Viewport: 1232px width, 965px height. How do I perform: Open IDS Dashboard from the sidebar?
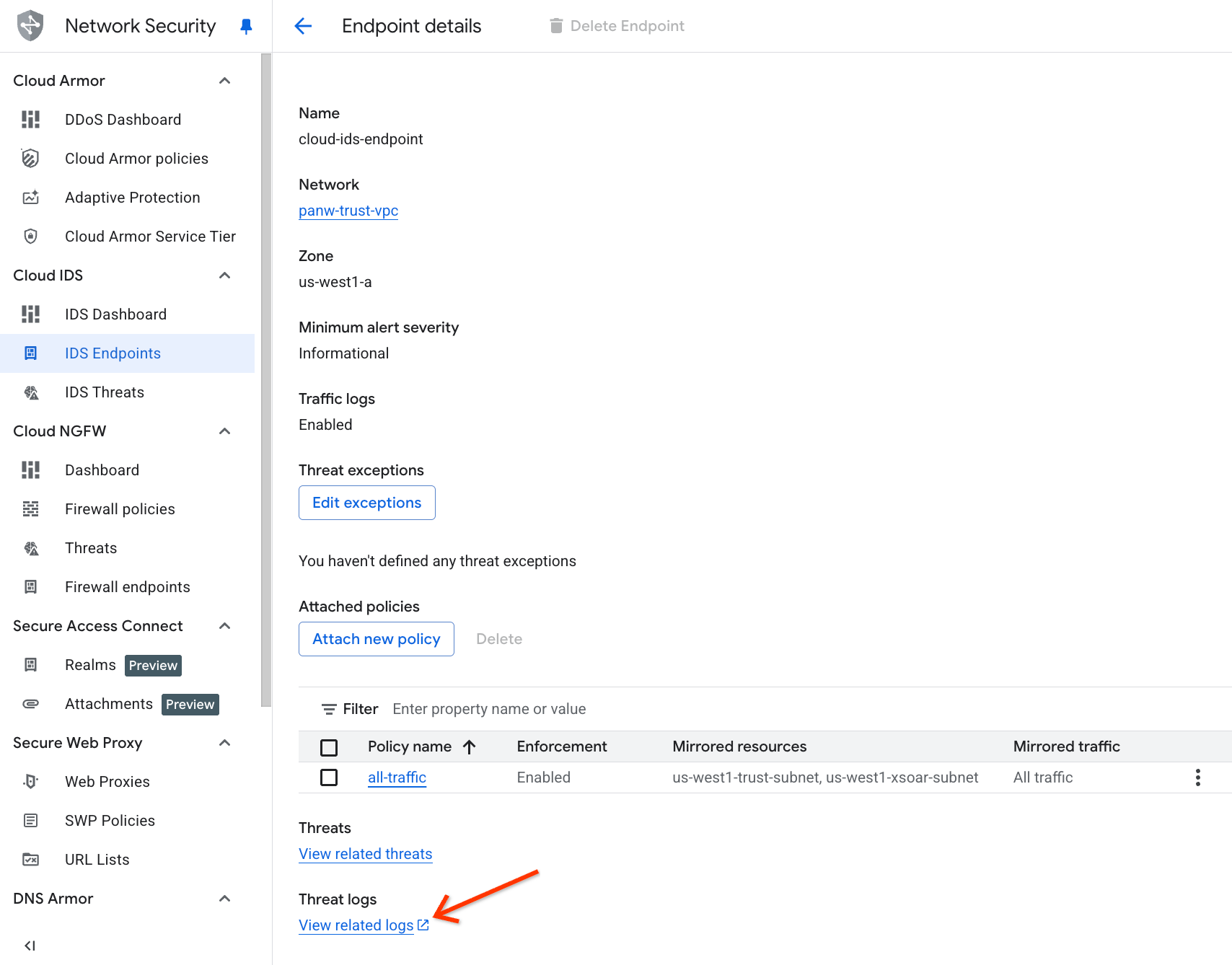click(115, 314)
